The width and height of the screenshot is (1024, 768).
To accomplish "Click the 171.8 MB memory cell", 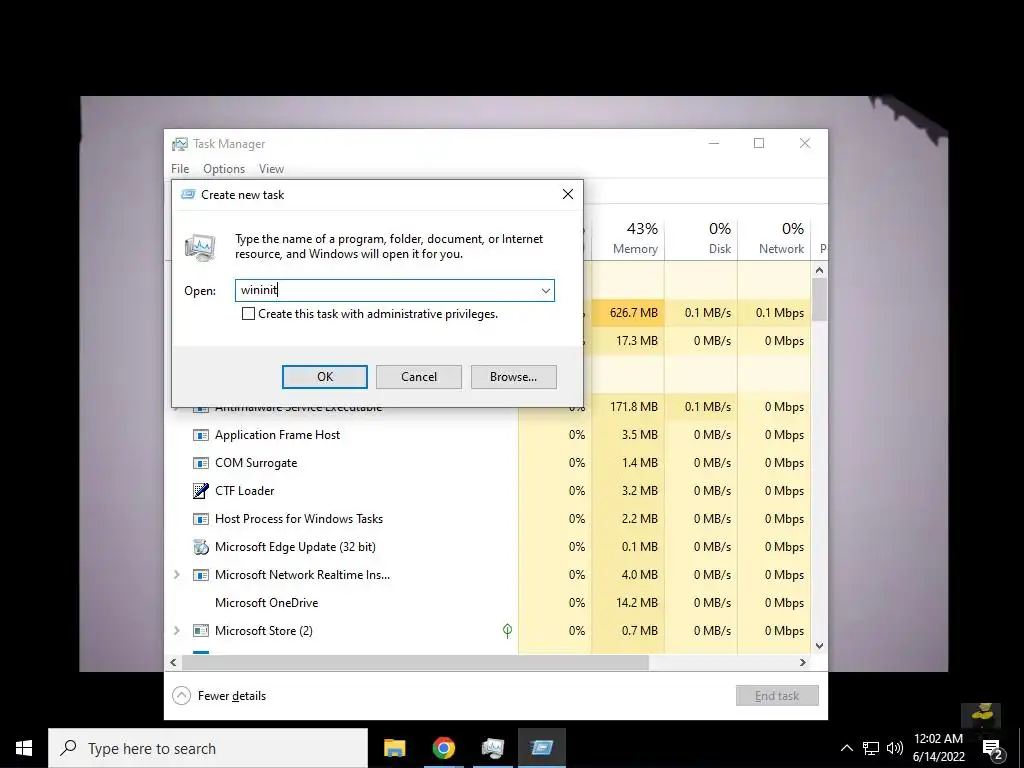I will pos(628,407).
